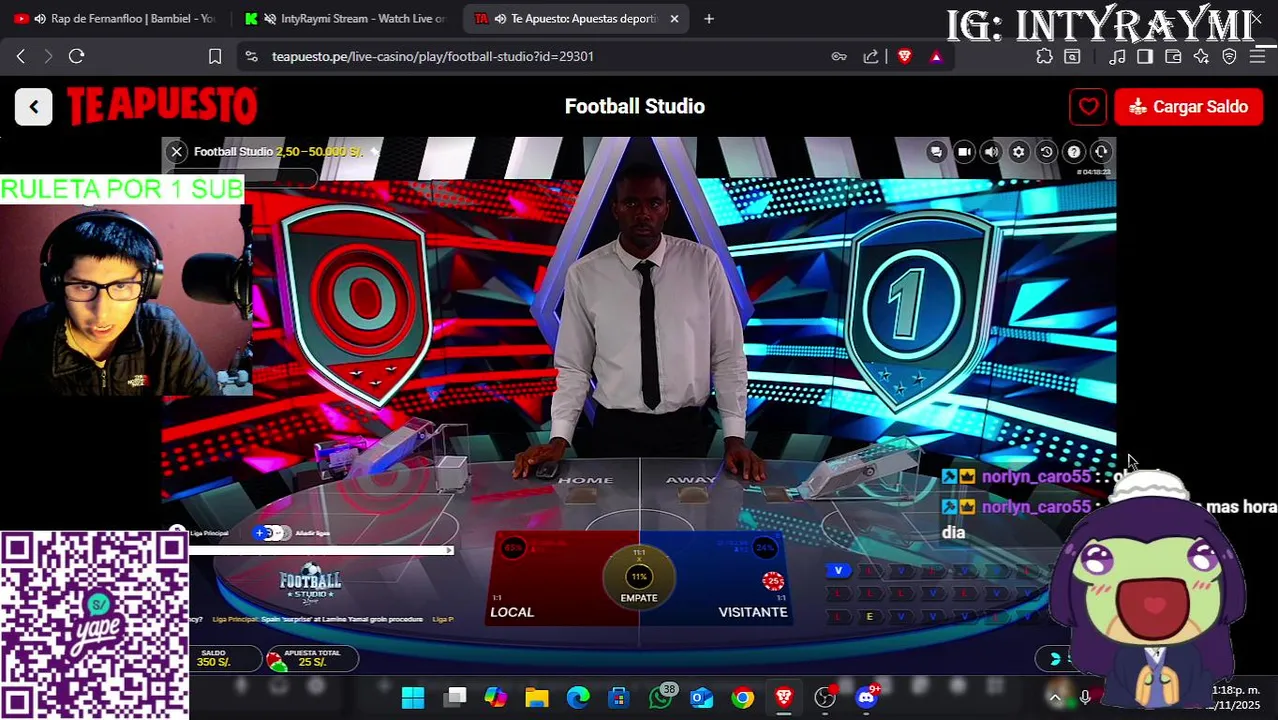This screenshot has height=720, width=1278.
Task: Click the Football Studio page title
Action: (635, 106)
